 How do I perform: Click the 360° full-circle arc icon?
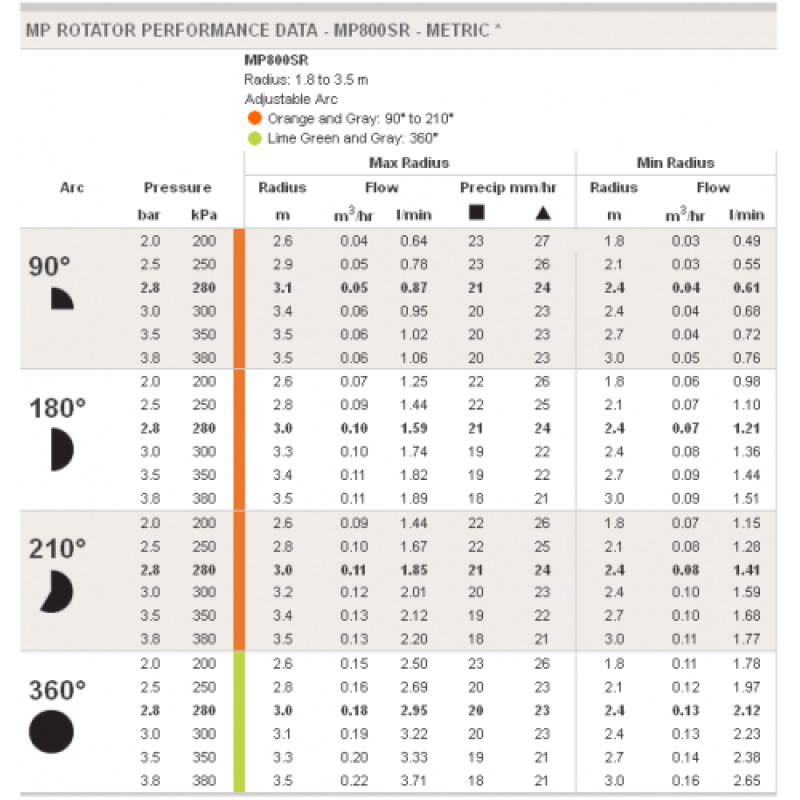coord(52,731)
